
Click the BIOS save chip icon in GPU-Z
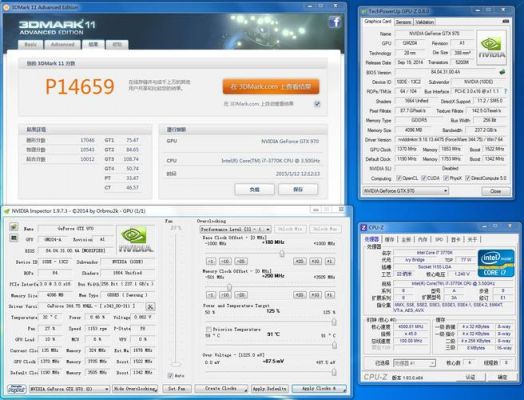tap(502, 72)
